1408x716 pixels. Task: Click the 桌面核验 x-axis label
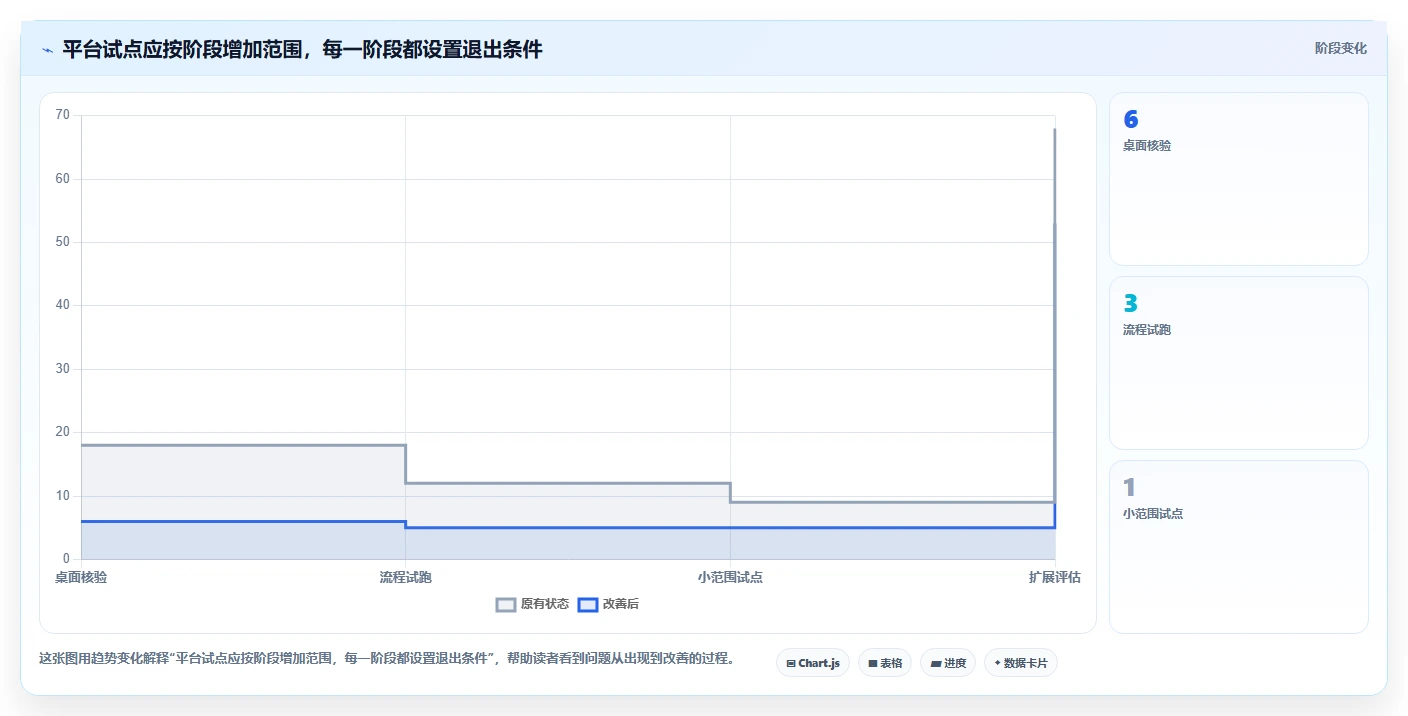tap(81, 577)
